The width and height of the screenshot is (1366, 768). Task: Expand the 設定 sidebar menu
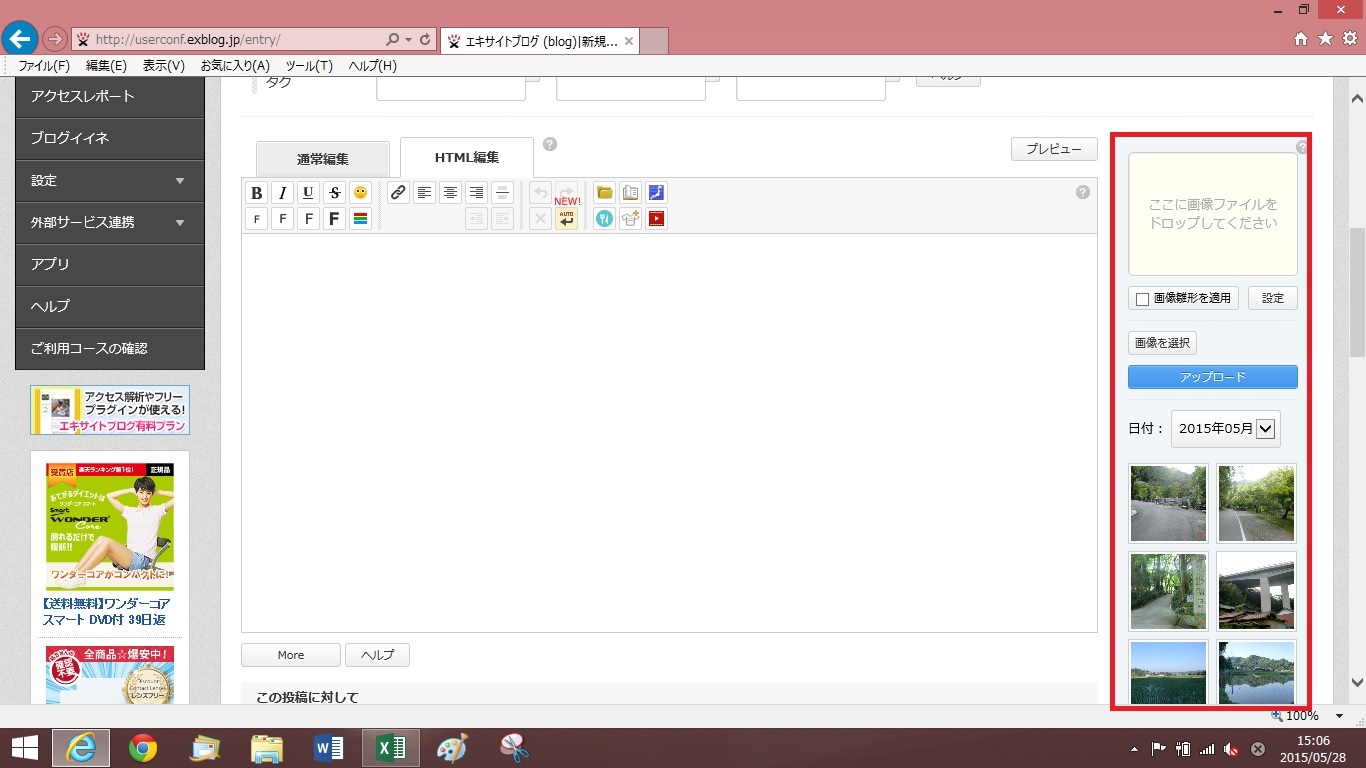point(110,181)
